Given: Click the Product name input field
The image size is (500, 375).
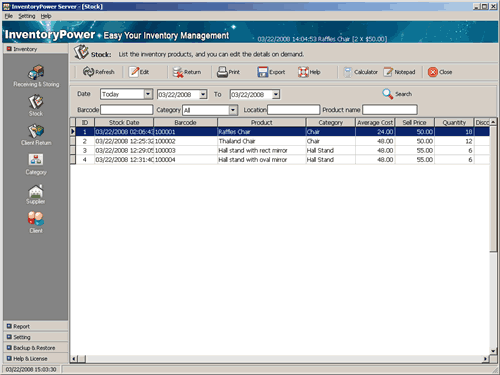Looking at the screenshot, I should coord(390,110).
